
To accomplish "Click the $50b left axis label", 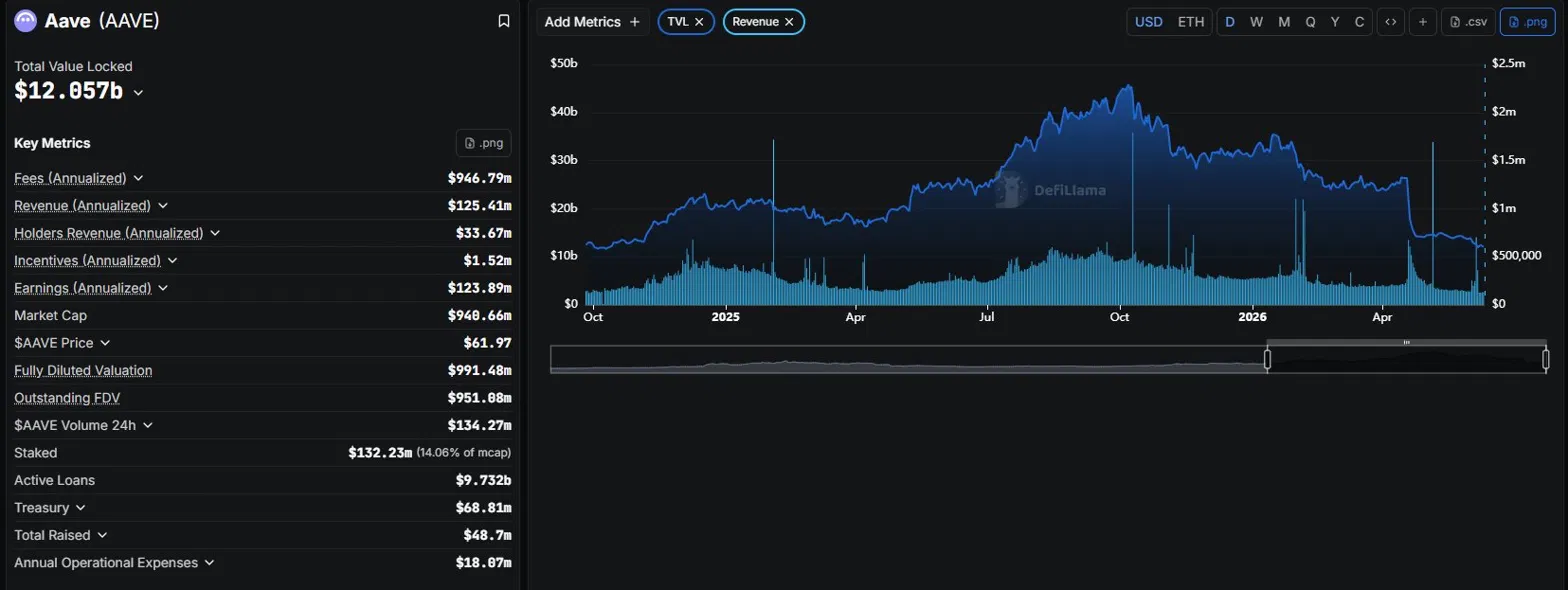I will [x=565, y=63].
